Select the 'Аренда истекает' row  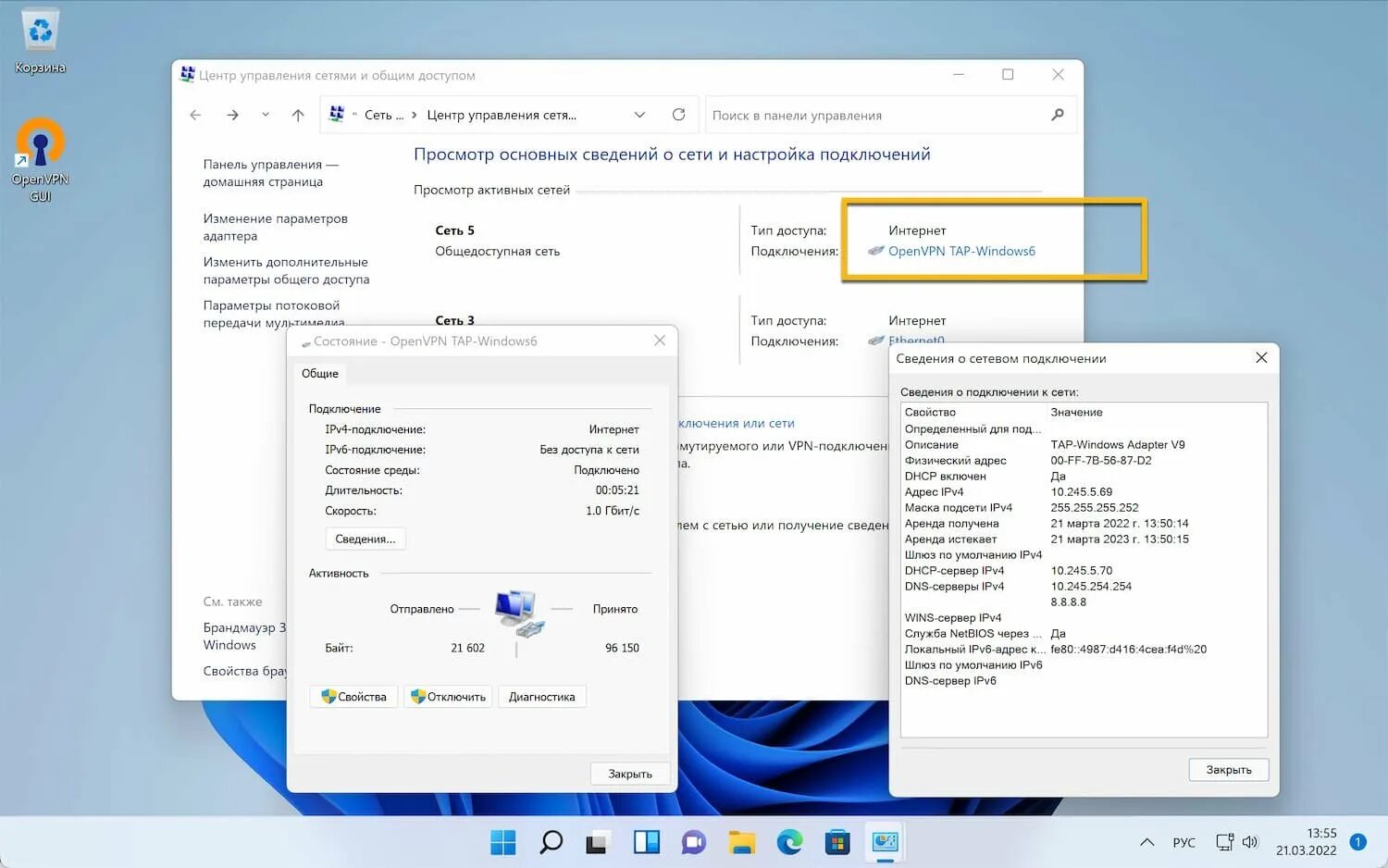tap(1084, 539)
